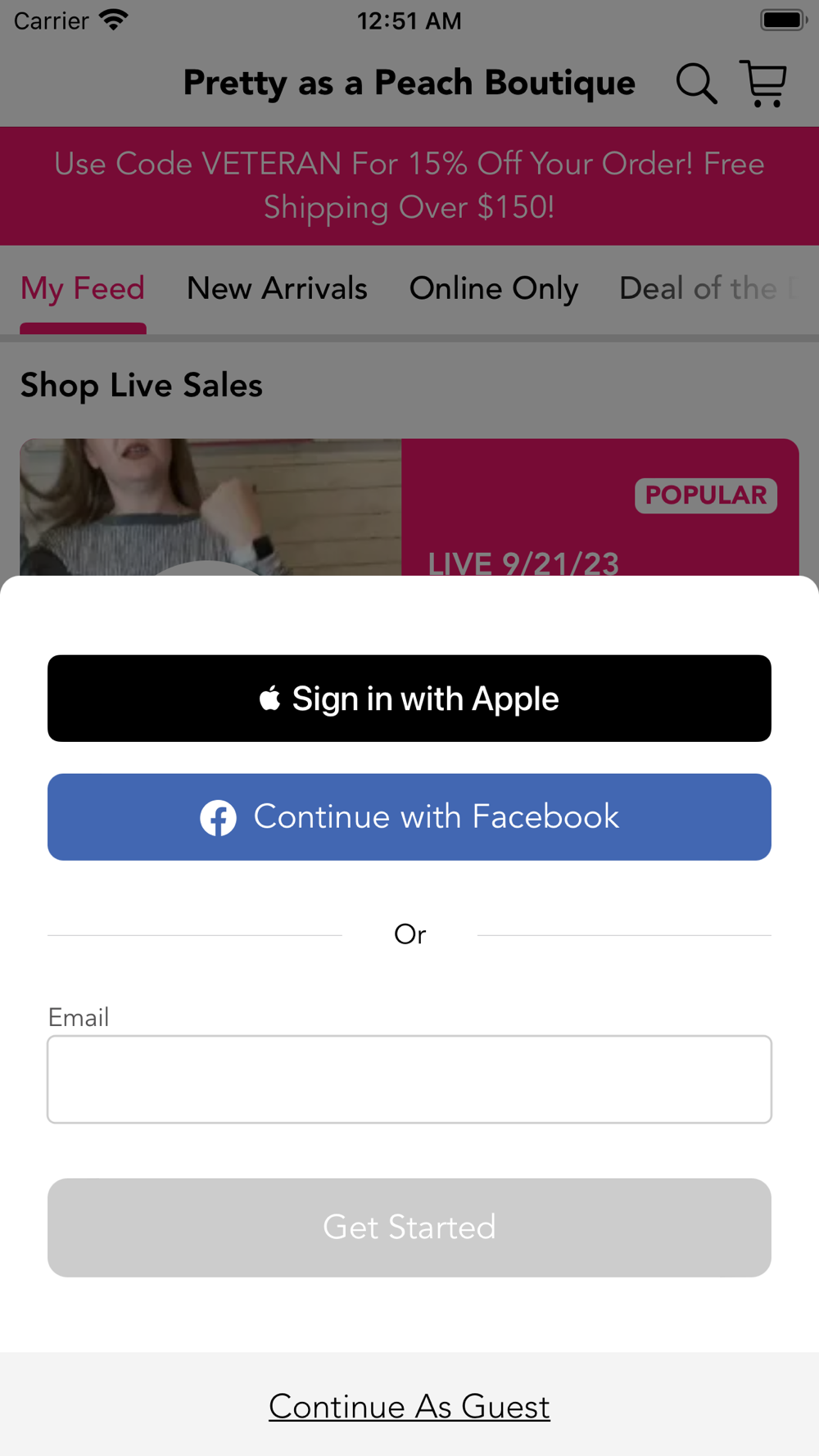Tap the Pretty as a Peach Boutique title
This screenshot has width=819, height=1456.
tap(409, 84)
